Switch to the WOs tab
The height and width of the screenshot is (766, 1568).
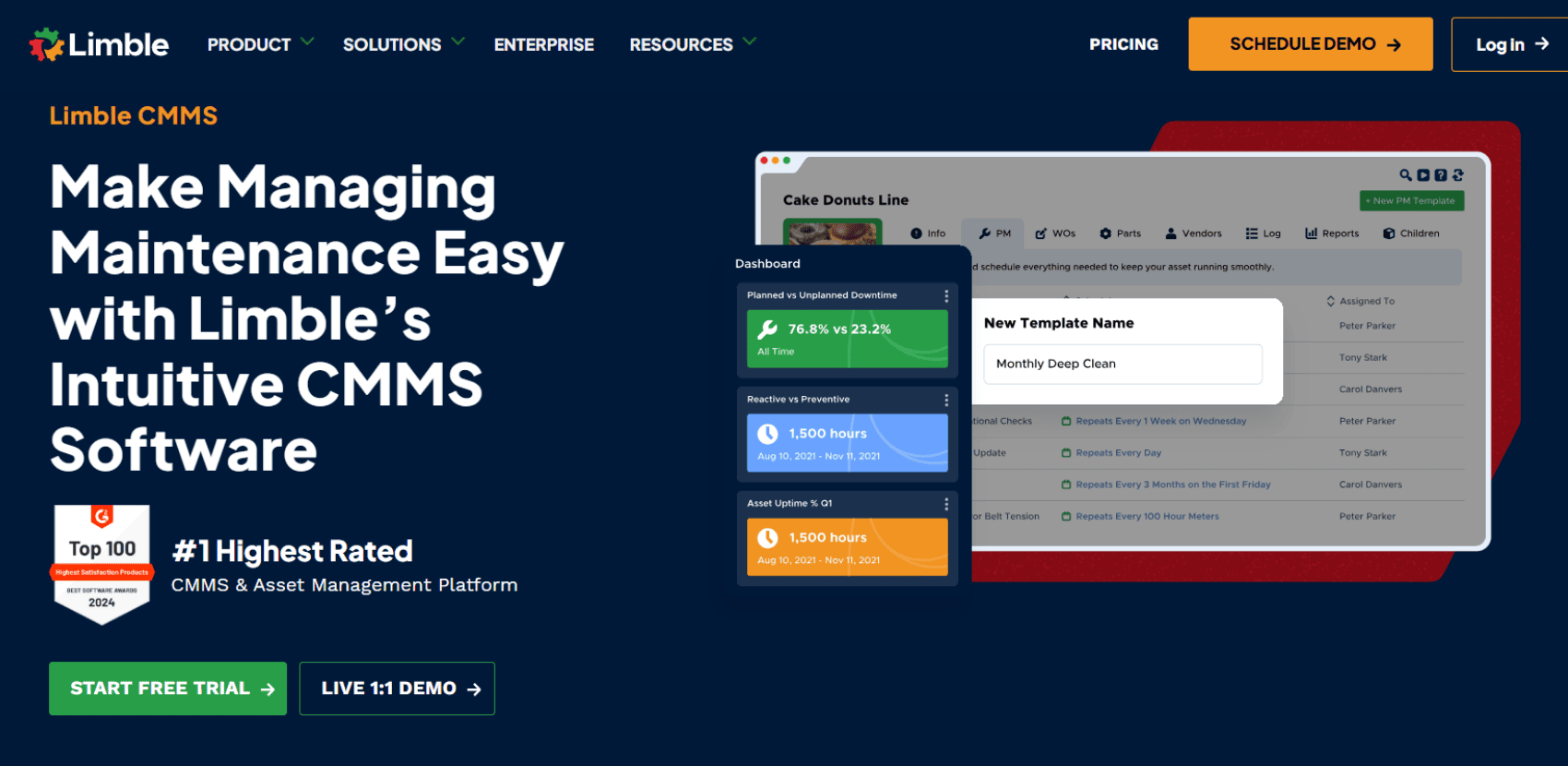(1055, 233)
